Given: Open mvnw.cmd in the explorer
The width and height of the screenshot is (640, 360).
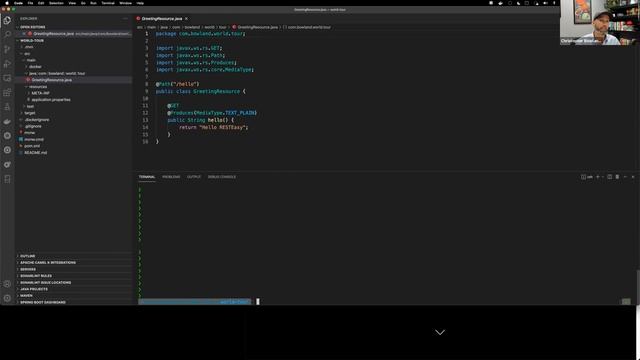Looking at the screenshot, I should [x=34, y=139].
